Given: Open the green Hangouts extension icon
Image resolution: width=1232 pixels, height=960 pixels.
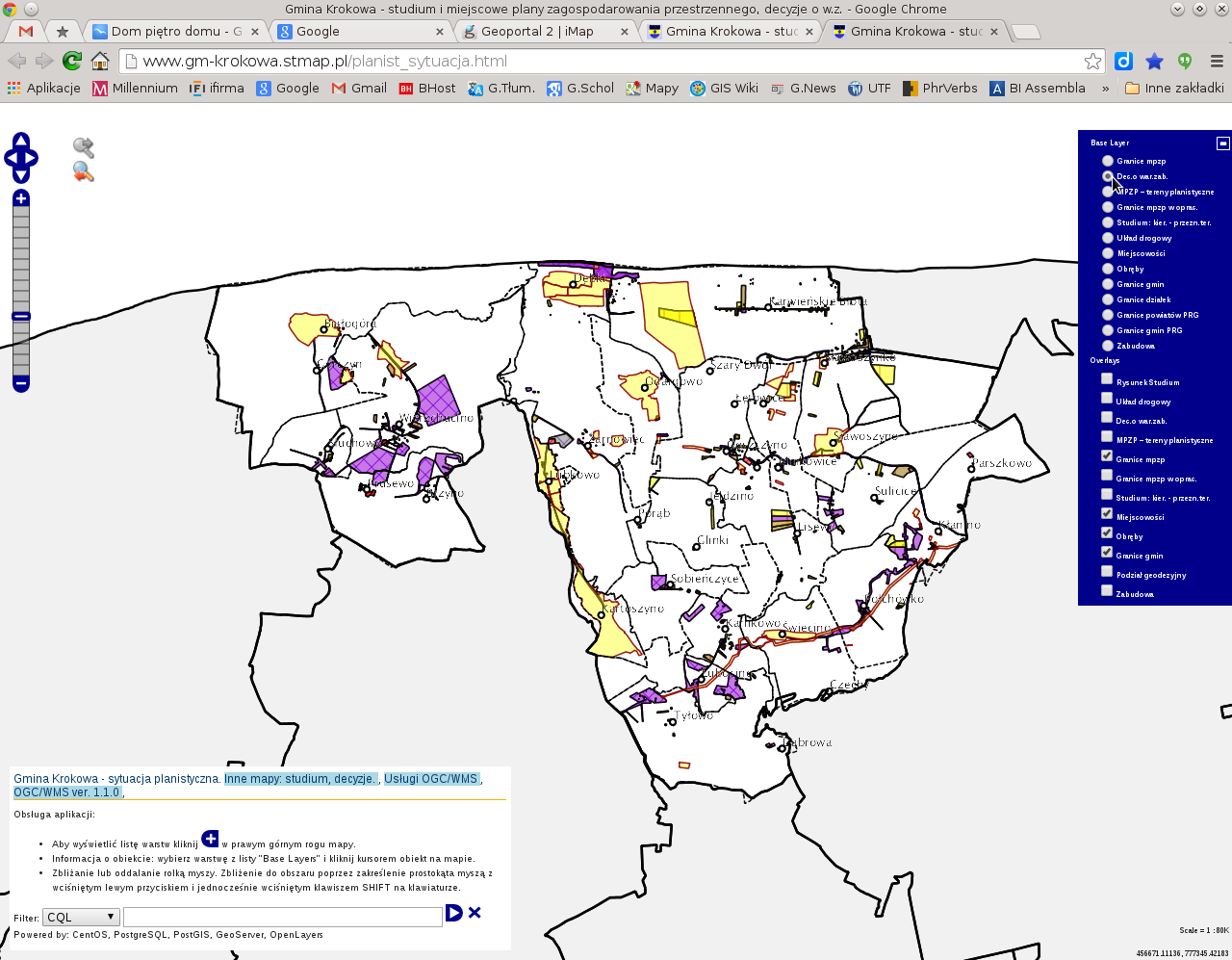Looking at the screenshot, I should 1185,61.
